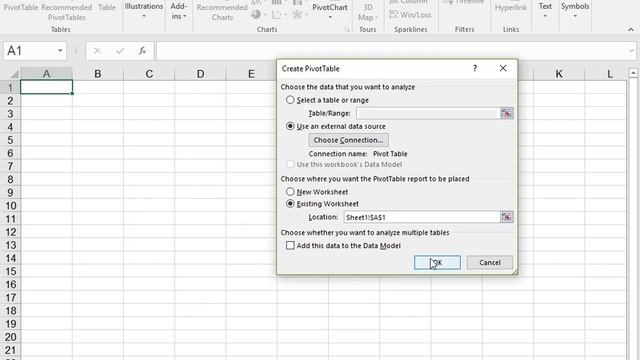
Task: Select 'Use an external data source' option
Action: [x=290, y=126]
